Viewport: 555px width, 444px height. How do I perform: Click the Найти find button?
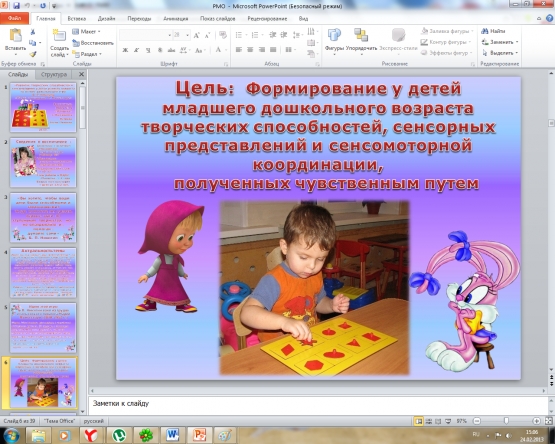493,31
